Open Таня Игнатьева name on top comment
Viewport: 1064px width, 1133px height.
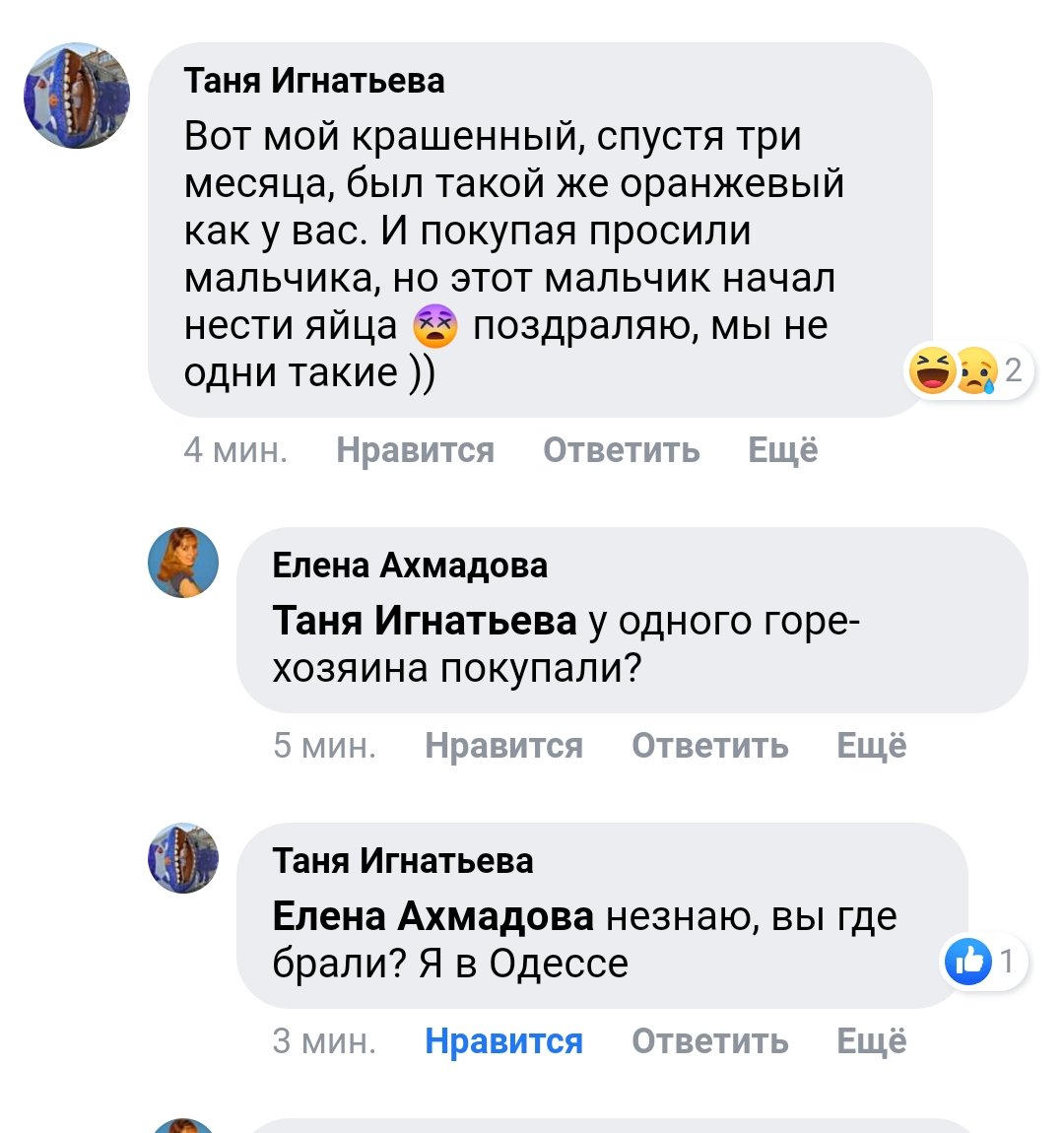[x=314, y=81]
